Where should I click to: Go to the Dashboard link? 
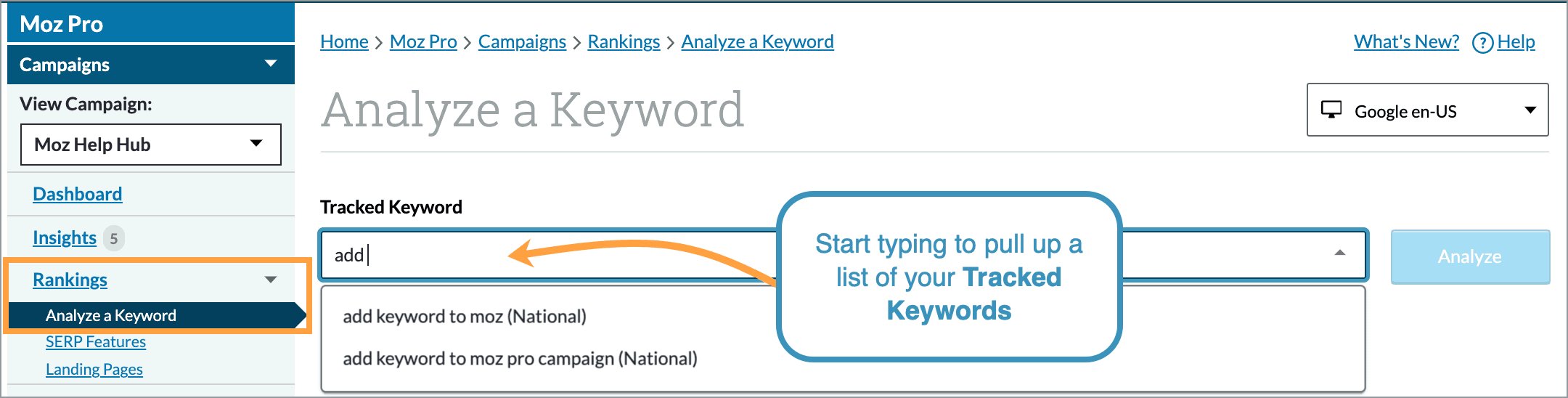tap(78, 195)
